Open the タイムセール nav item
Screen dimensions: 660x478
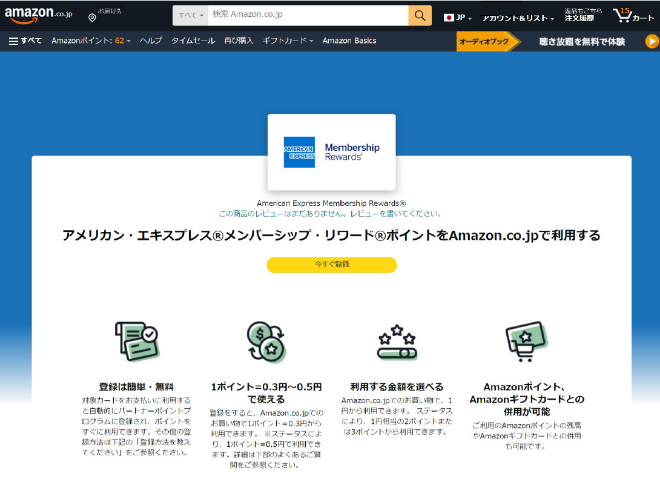pyautogui.click(x=192, y=40)
